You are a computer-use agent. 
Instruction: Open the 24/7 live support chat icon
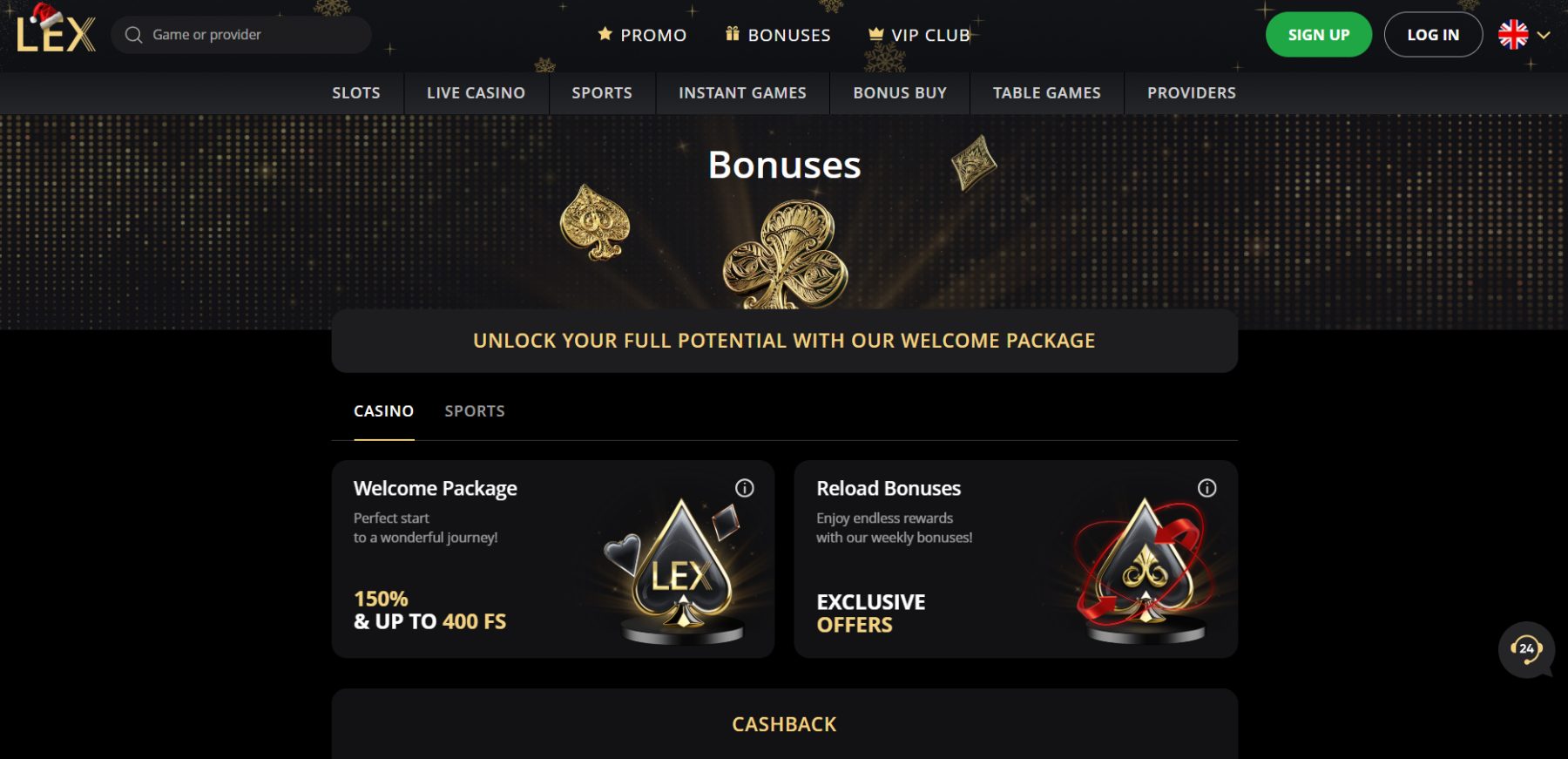[x=1526, y=648]
